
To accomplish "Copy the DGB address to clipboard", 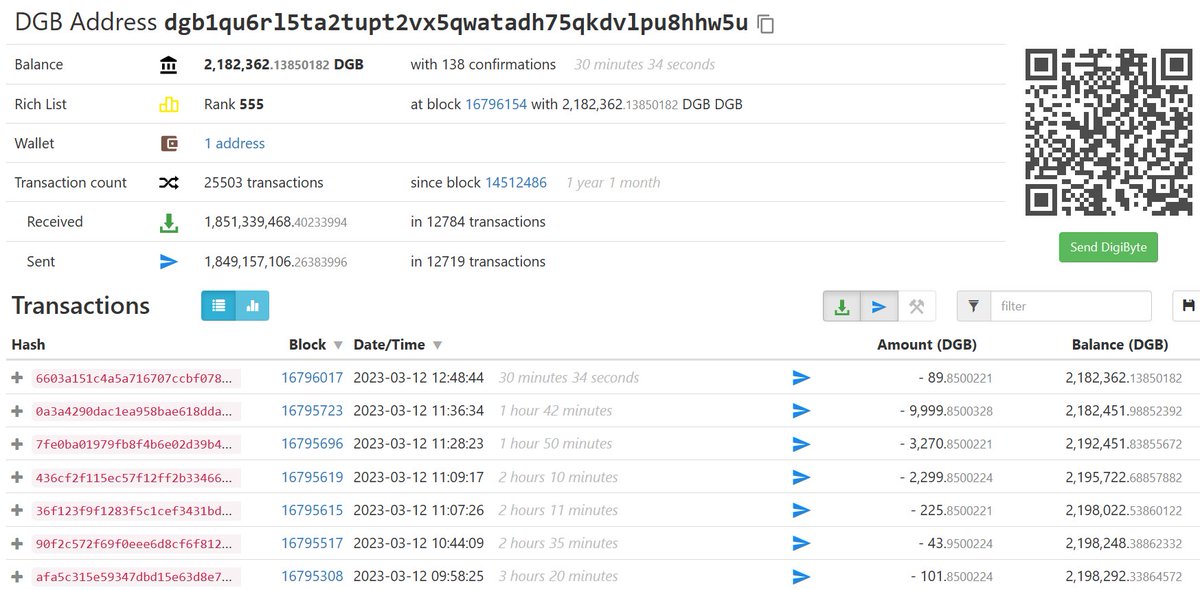I will (x=766, y=24).
